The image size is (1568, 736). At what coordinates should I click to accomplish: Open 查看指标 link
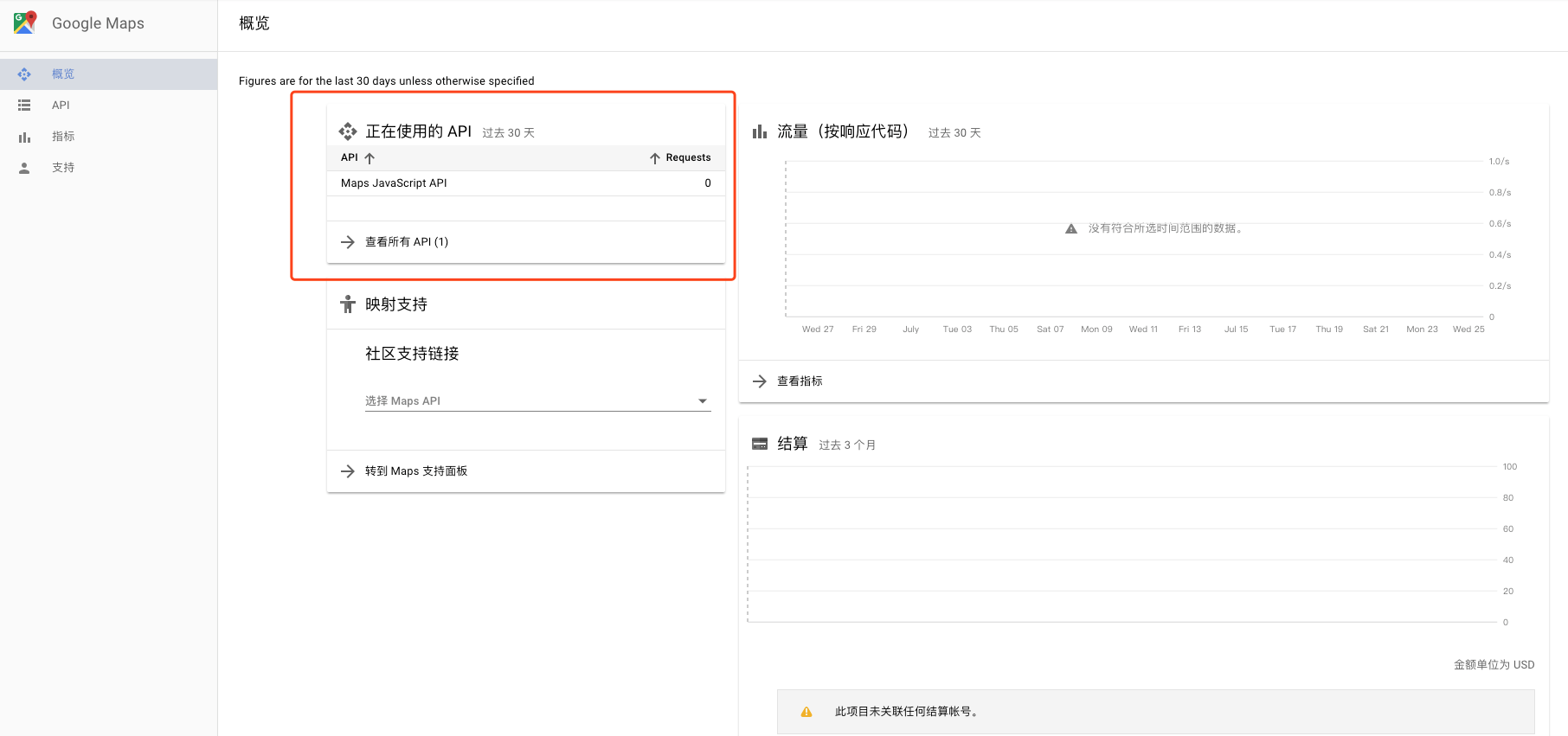click(800, 381)
